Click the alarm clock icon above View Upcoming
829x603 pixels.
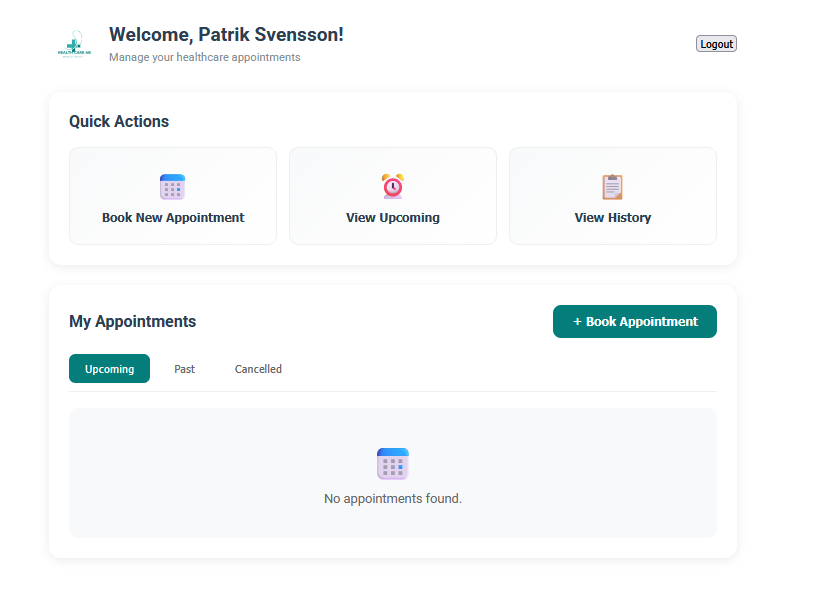coord(392,186)
